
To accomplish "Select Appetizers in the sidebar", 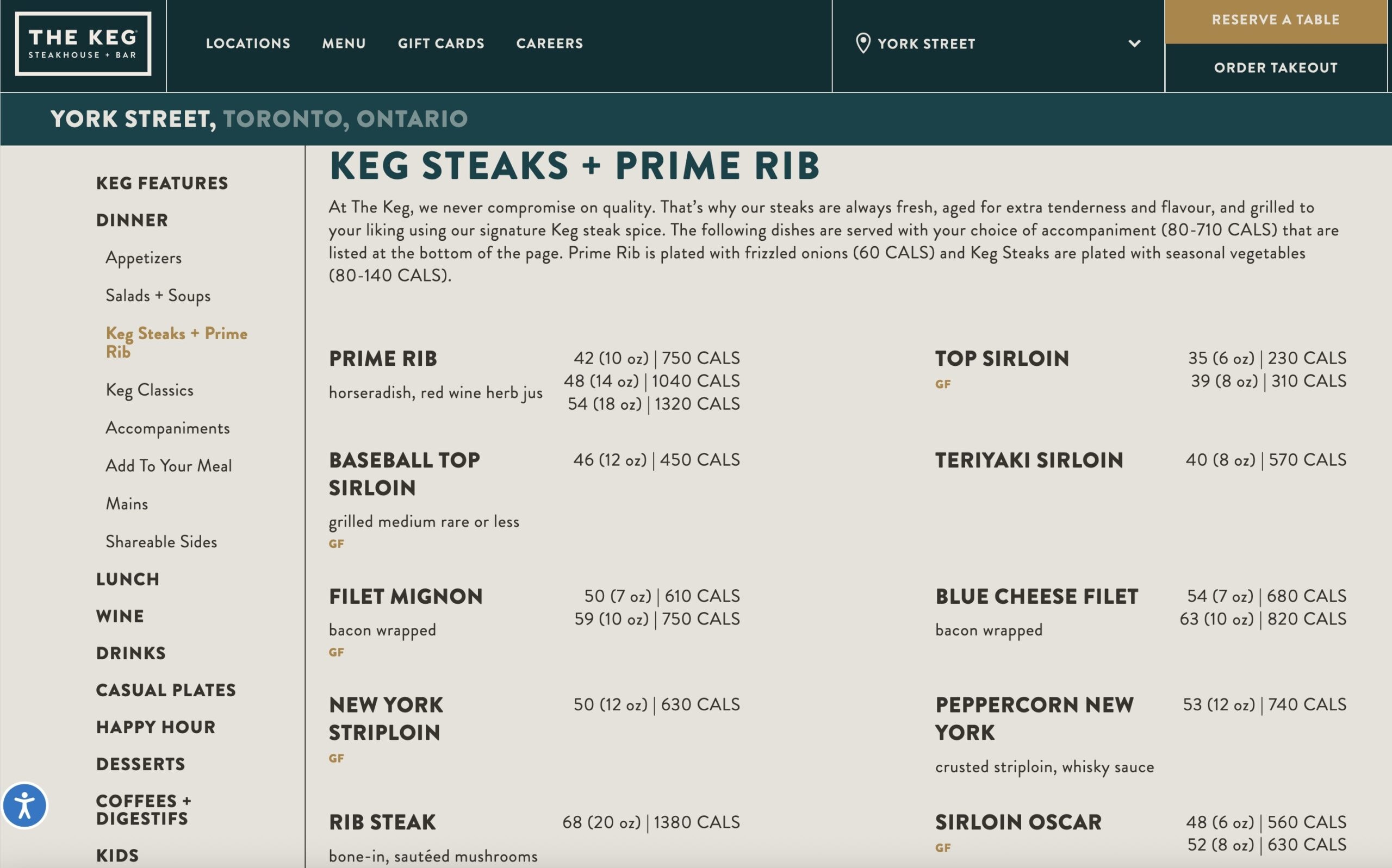I will click(144, 258).
